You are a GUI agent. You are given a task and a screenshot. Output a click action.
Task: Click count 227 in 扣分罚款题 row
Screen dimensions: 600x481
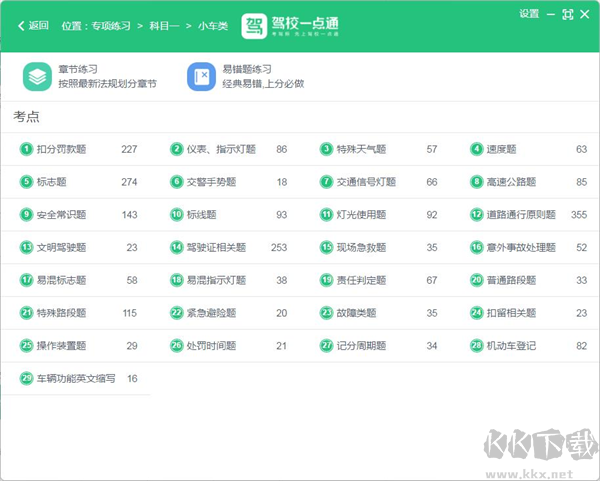(x=129, y=149)
